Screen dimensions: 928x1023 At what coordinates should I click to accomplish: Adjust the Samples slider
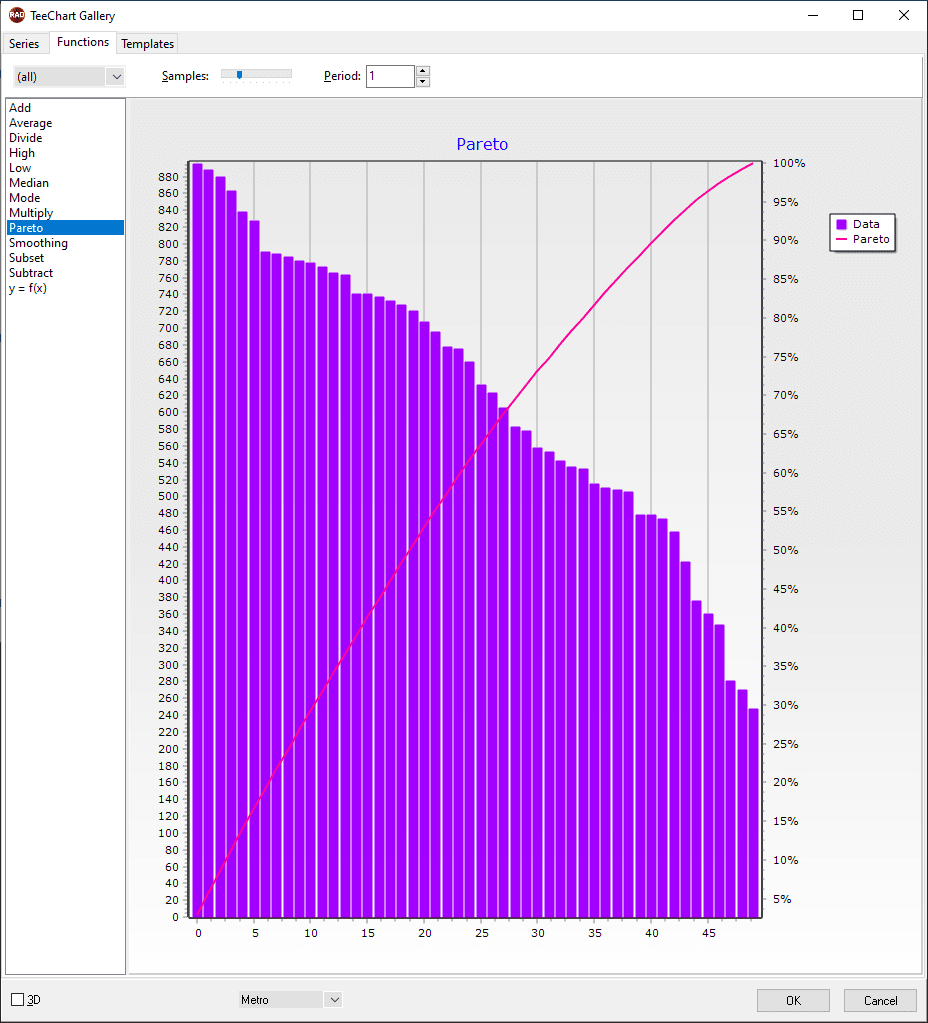[x=238, y=73]
